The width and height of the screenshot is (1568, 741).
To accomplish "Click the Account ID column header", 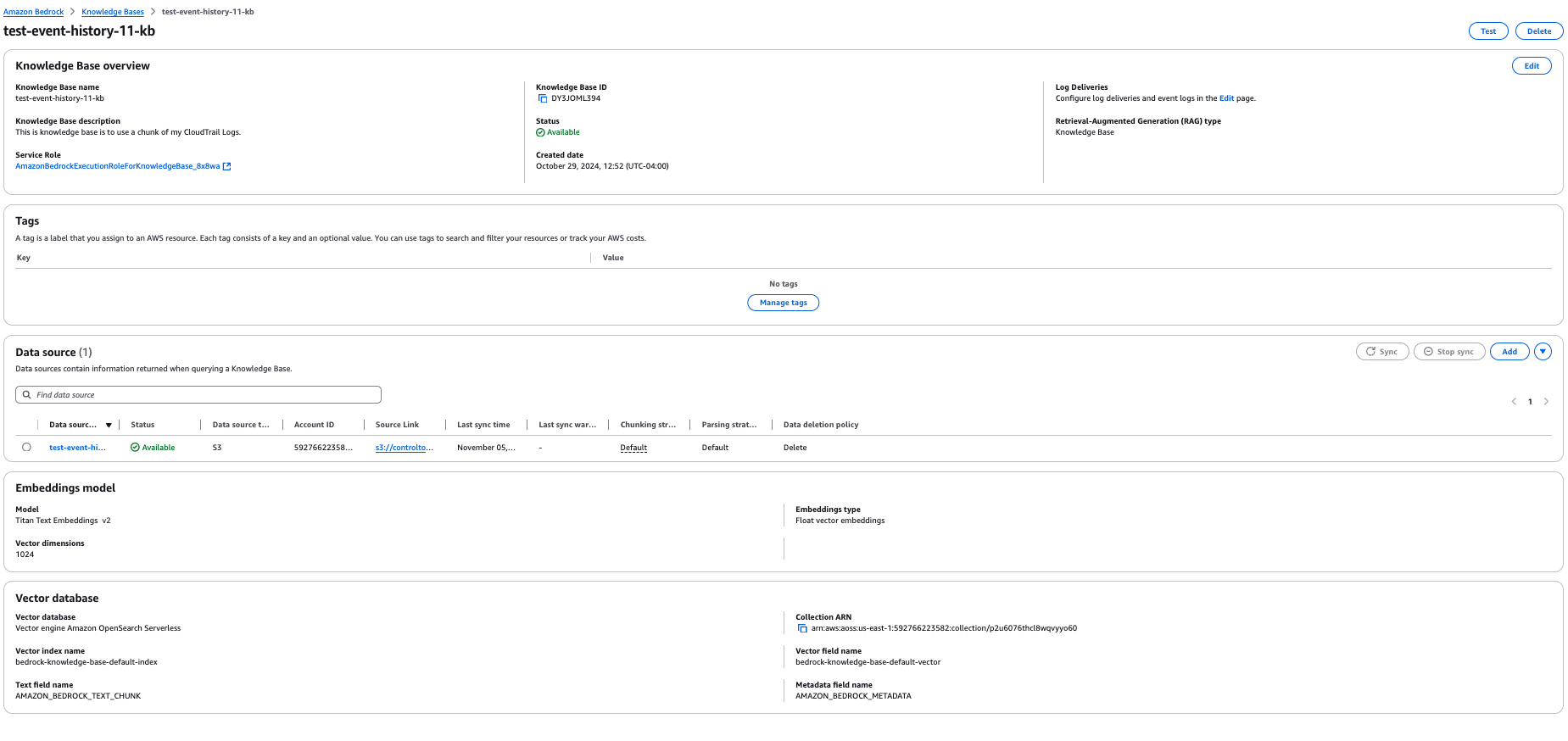I will 314,425.
